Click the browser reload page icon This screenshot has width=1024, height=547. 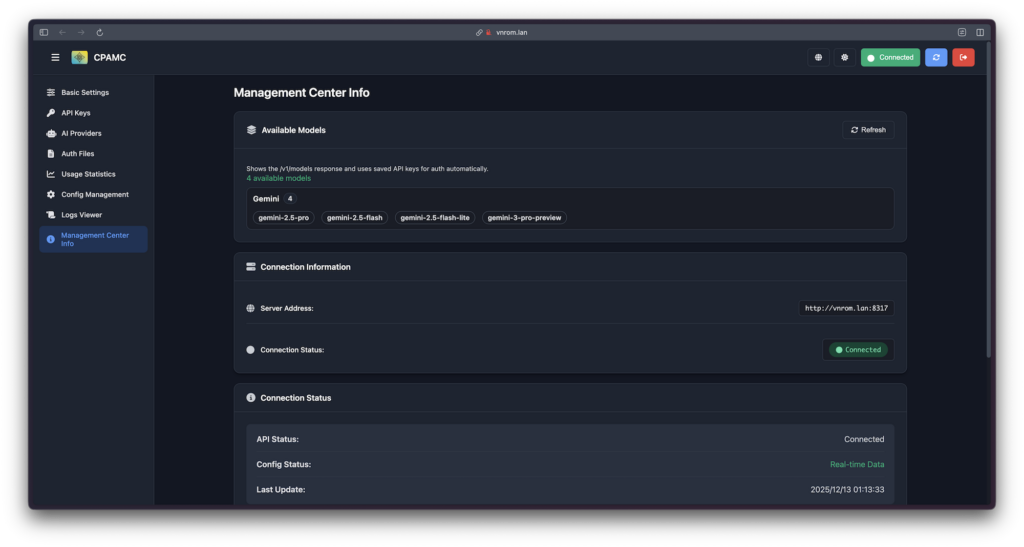pyautogui.click(x=99, y=32)
